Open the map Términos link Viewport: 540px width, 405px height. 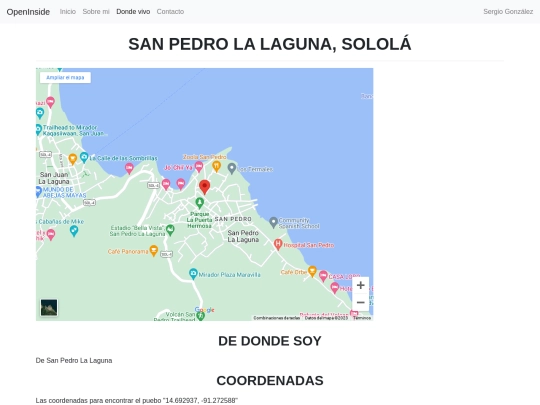(362, 318)
